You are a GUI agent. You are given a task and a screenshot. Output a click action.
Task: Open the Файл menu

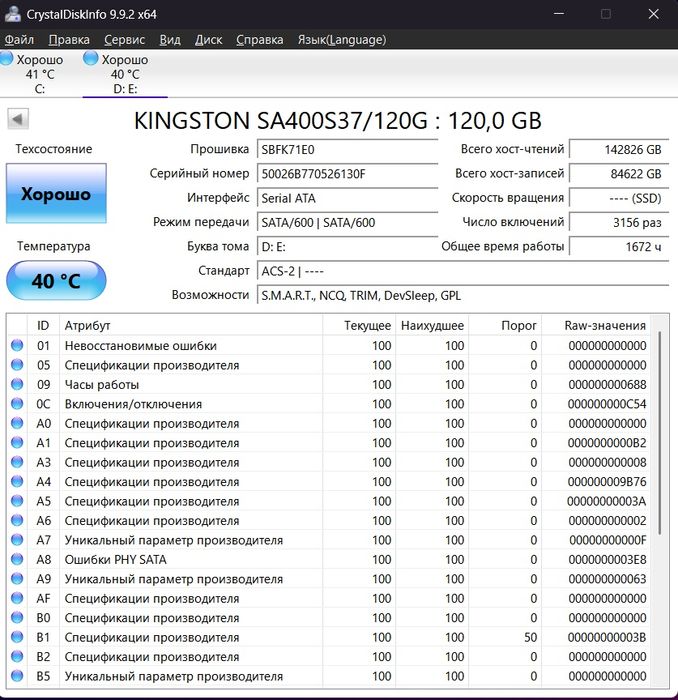tap(19, 40)
